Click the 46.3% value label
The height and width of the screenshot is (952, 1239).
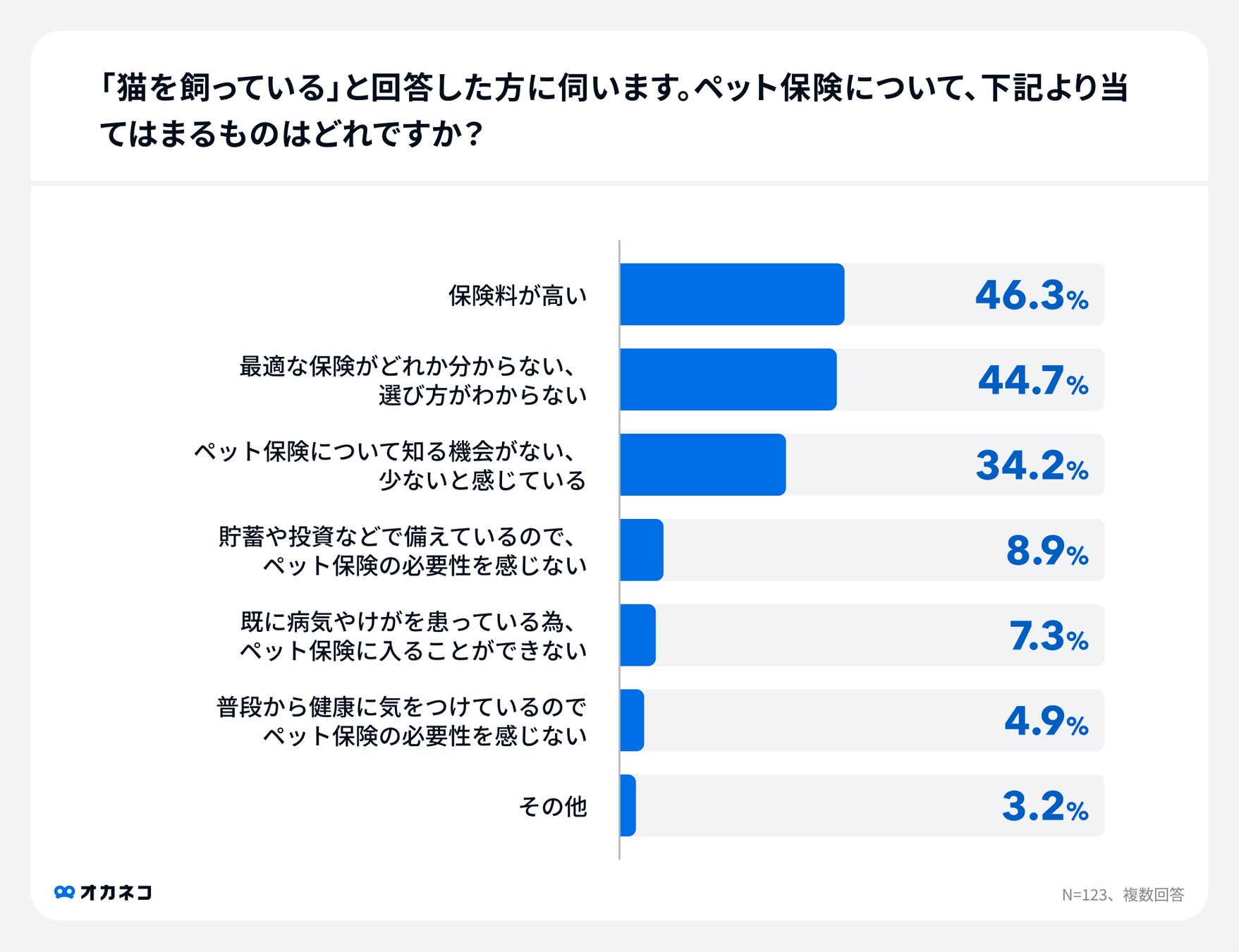coord(1032,295)
